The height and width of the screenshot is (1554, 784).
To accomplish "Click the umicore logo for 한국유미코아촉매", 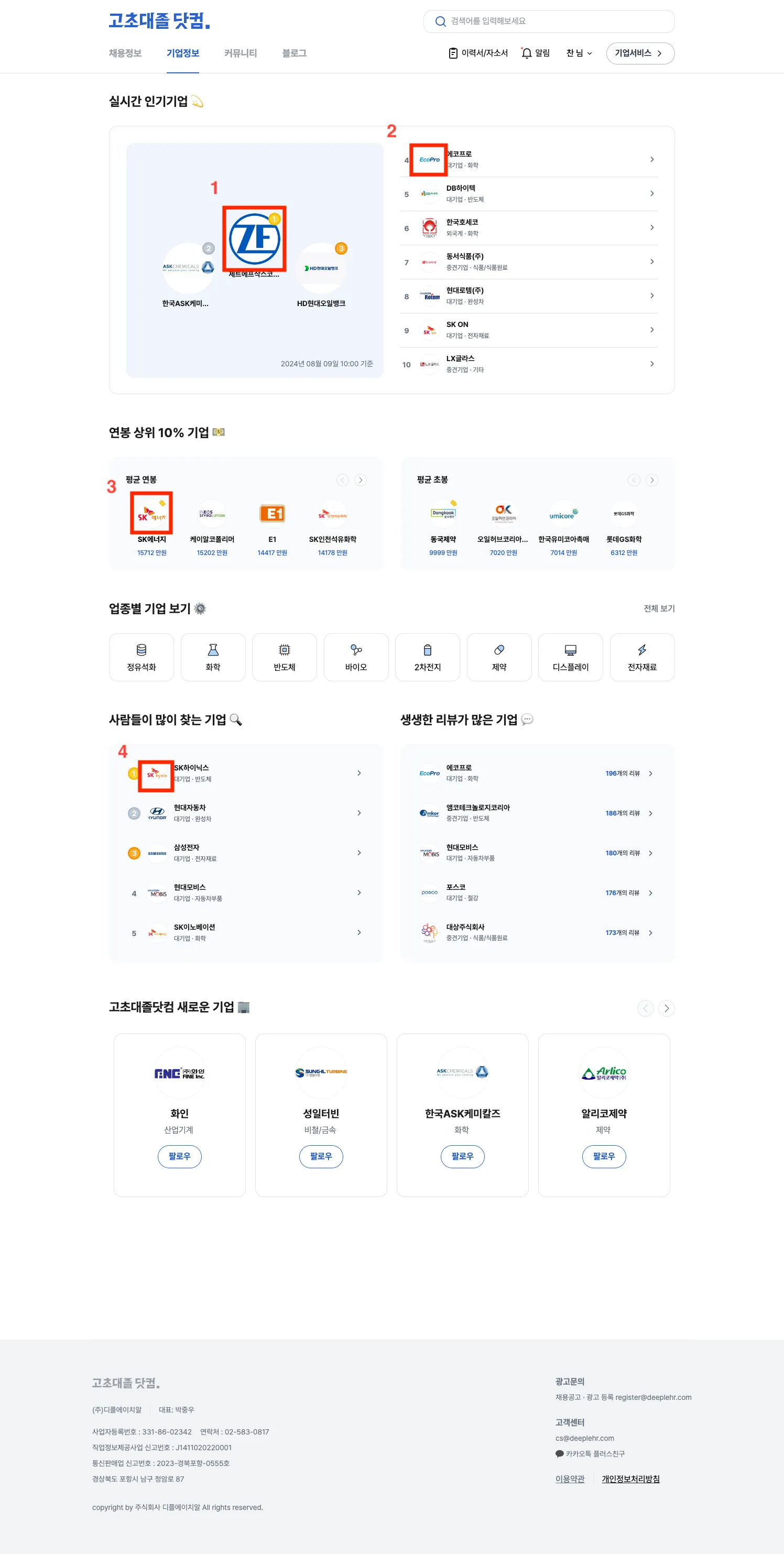I will coord(564,514).
